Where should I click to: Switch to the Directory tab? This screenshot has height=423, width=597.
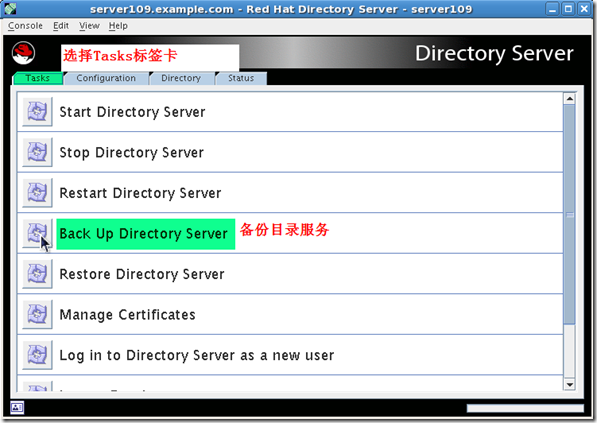tap(181, 78)
